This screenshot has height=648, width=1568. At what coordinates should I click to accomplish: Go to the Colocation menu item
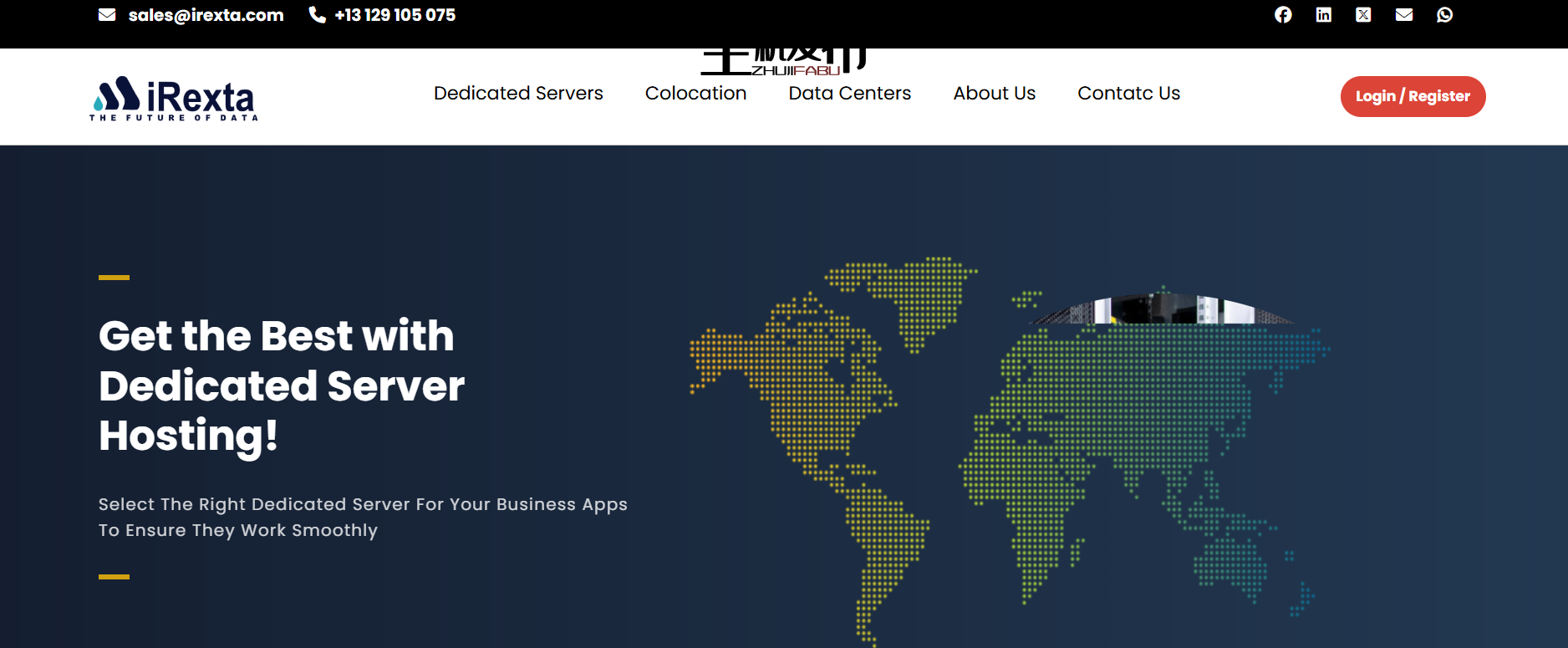pyautogui.click(x=695, y=94)
